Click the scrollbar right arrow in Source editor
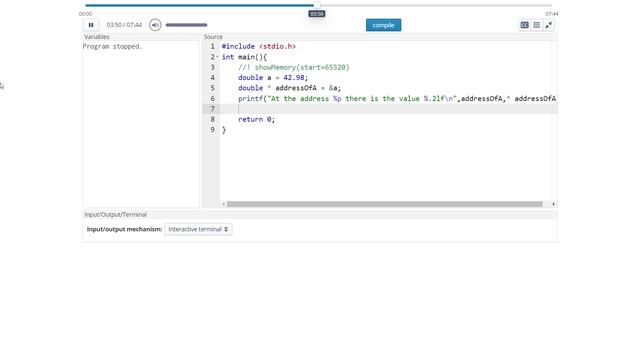 (x=553, y=204)
